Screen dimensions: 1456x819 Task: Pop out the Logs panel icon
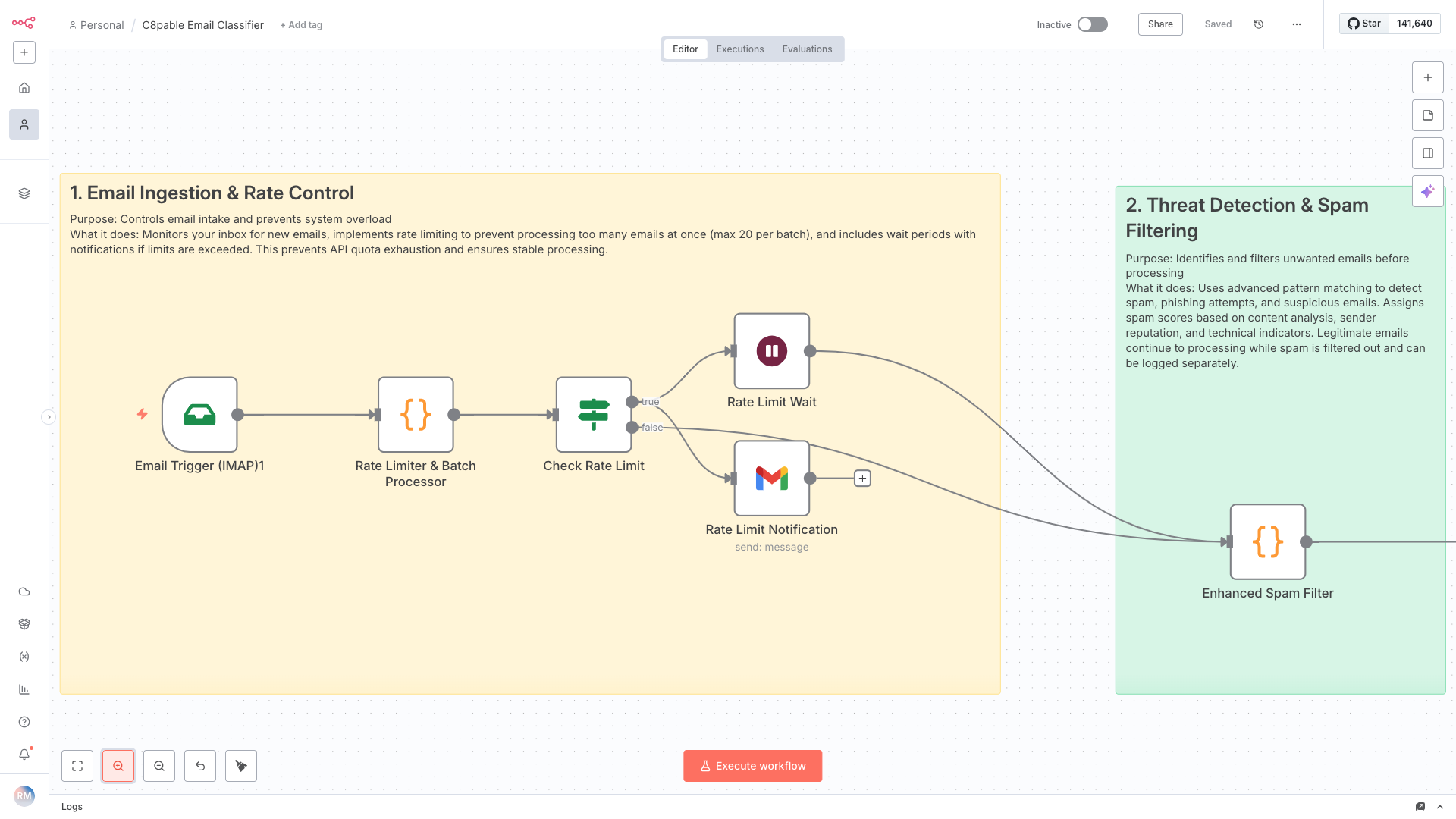pos(1420,807)
